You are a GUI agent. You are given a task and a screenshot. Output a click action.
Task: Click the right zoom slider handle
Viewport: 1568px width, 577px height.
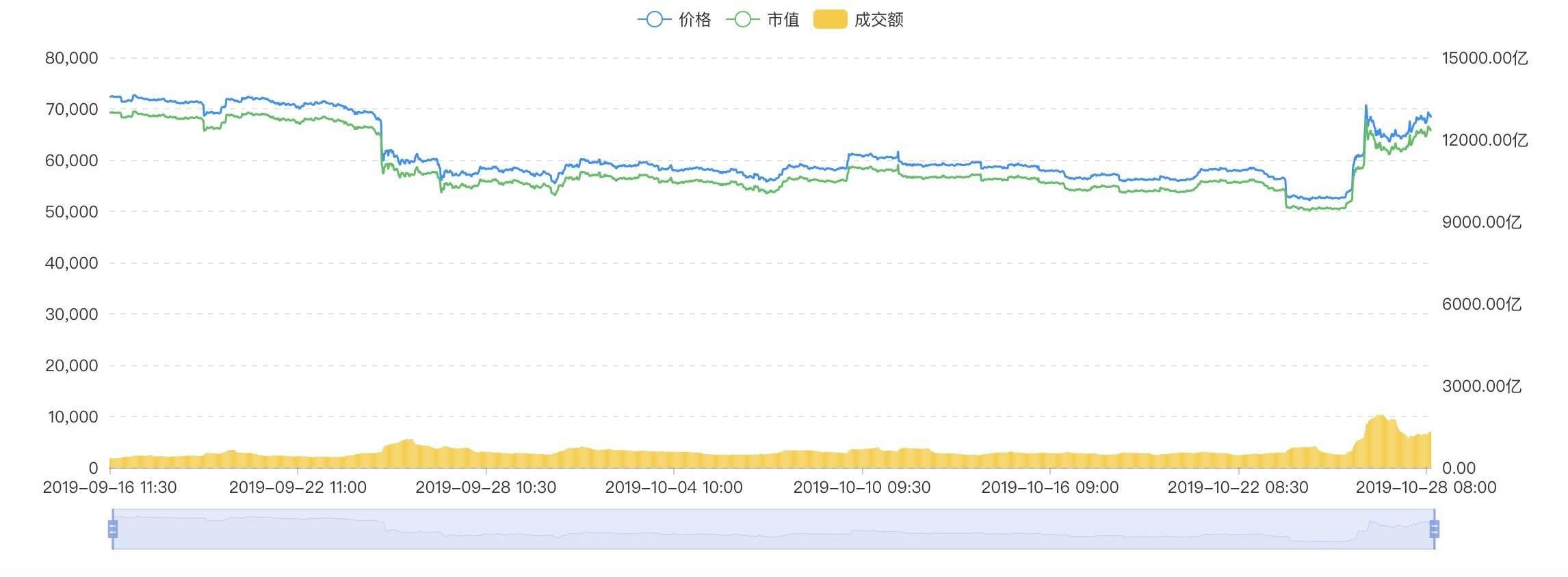(x=1435, y=529)
